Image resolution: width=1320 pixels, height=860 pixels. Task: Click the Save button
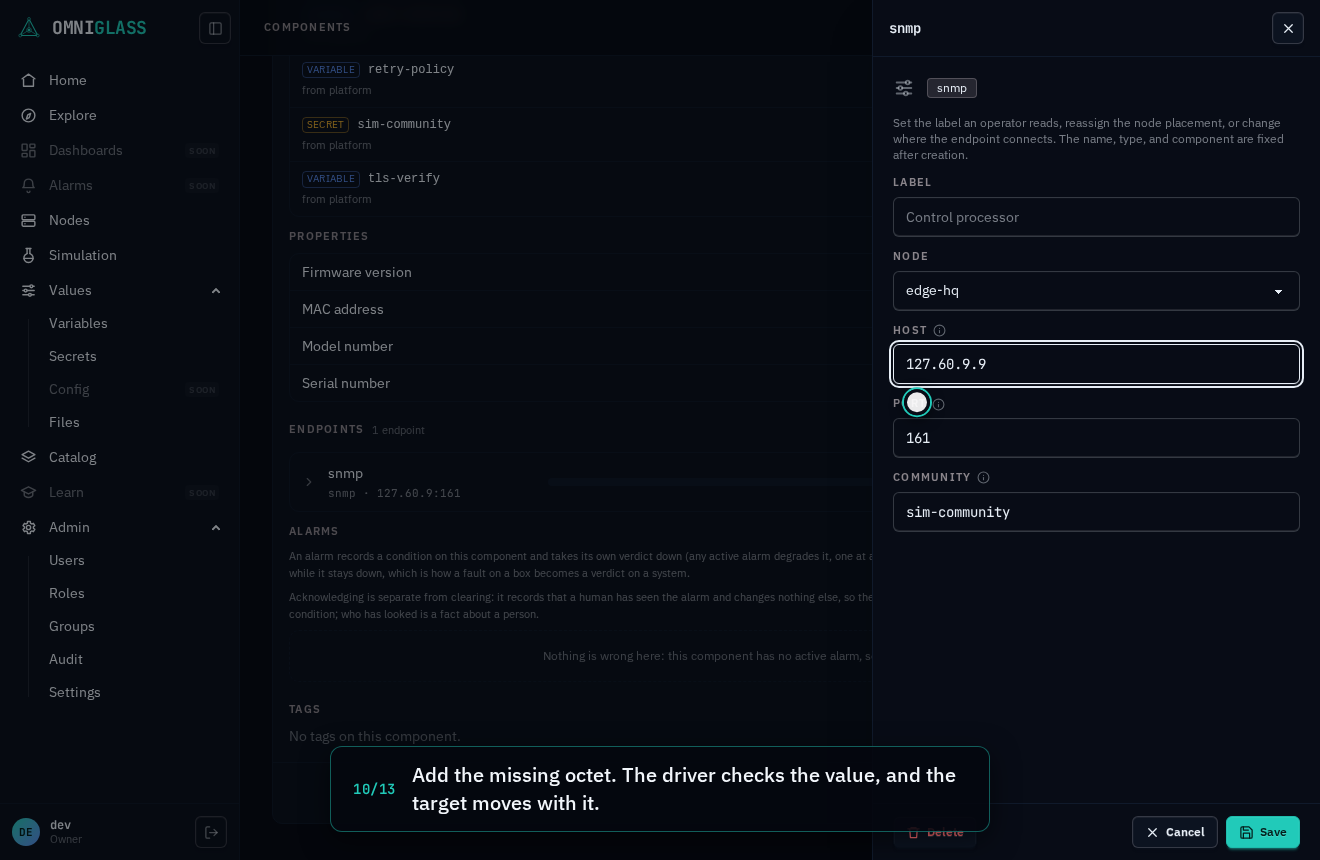tap(1263, 832)
